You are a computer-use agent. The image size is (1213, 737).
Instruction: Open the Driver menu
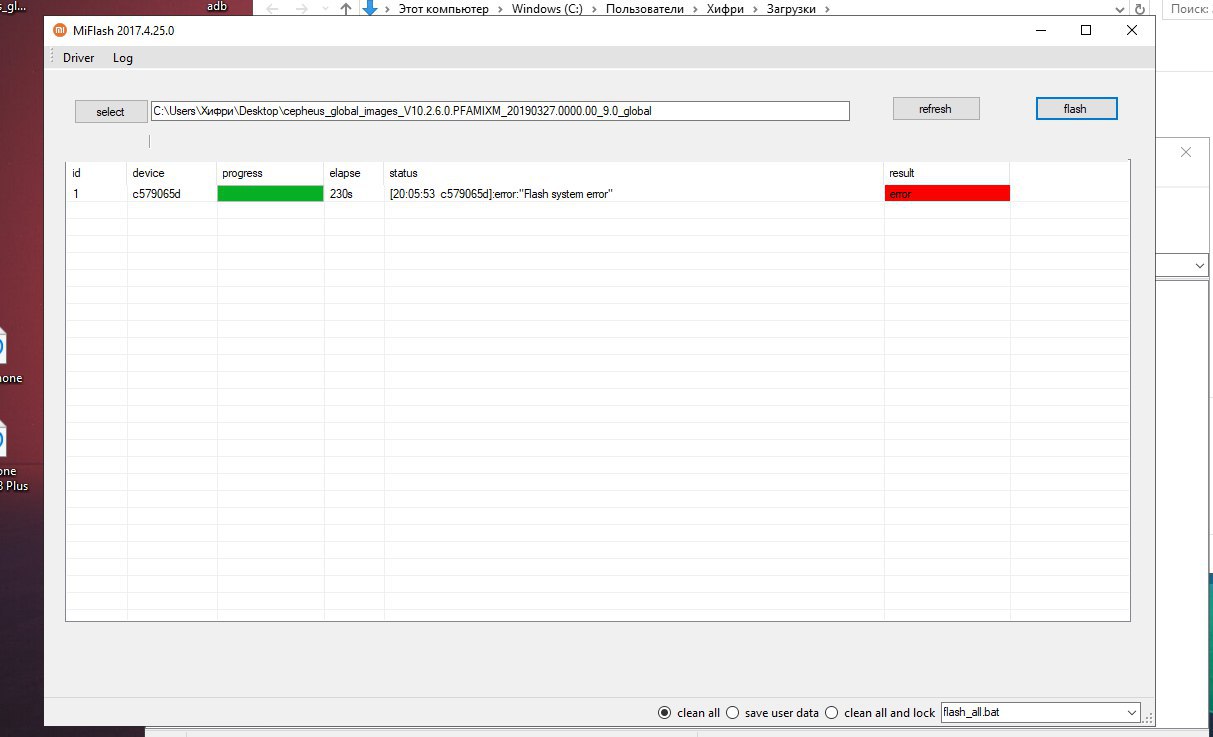(x=79, y=58)
